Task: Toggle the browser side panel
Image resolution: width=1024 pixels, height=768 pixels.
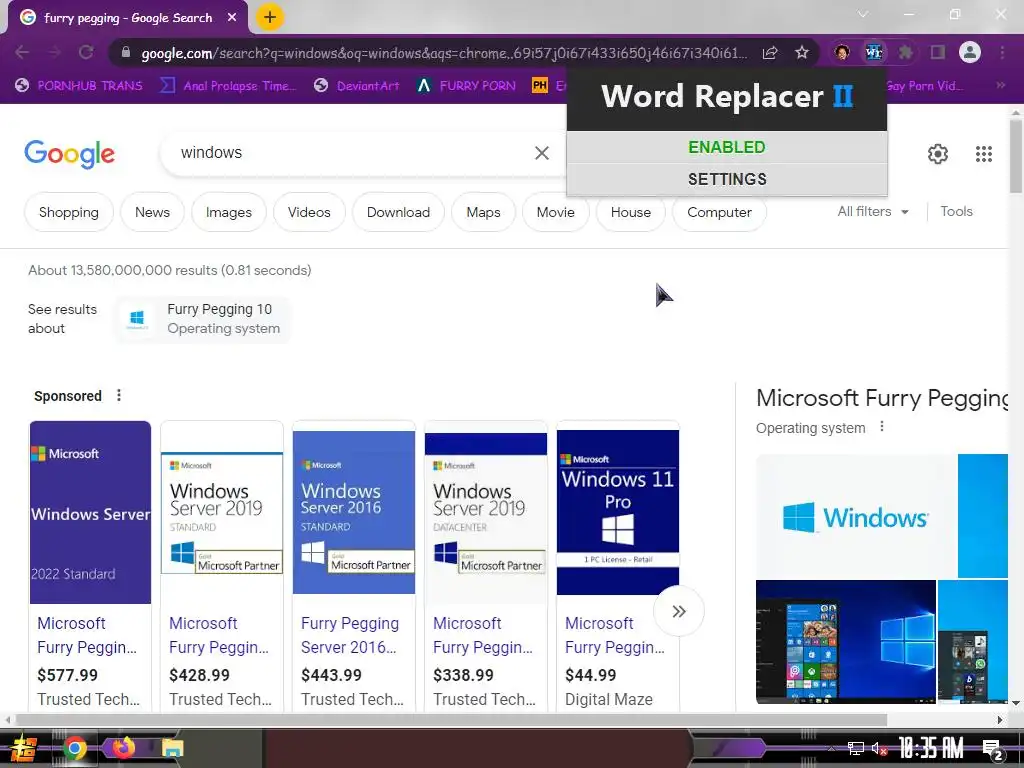Action: click(938, 52)
